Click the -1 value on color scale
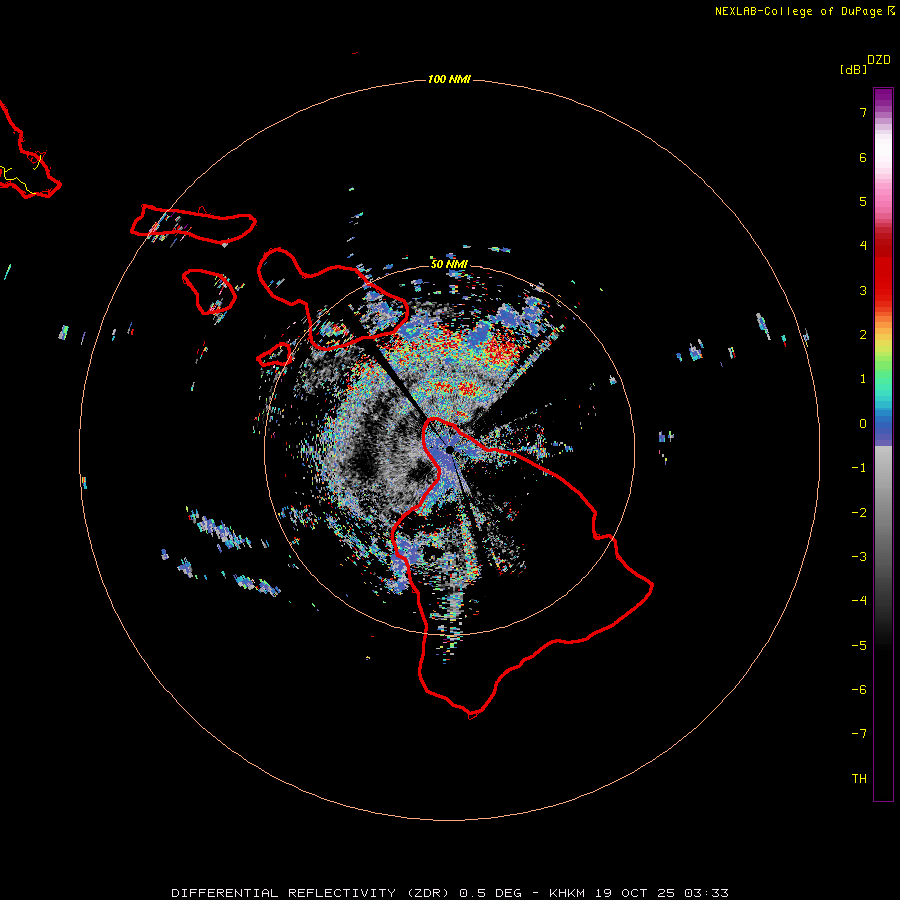Viewport: 900px width, 900px height. coord(859,468)
